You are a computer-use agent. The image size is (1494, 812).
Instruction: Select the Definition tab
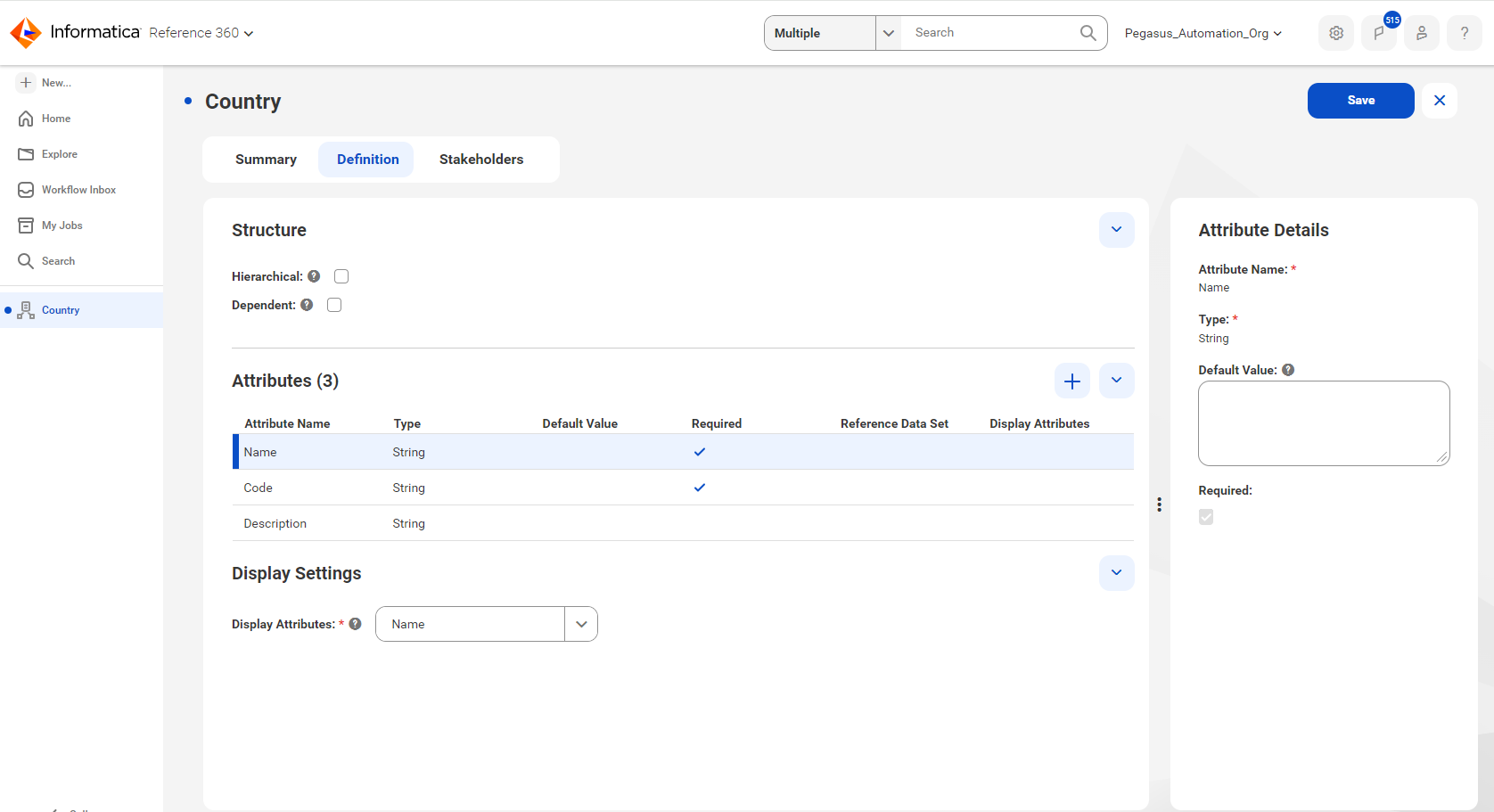tap(367, 160)
